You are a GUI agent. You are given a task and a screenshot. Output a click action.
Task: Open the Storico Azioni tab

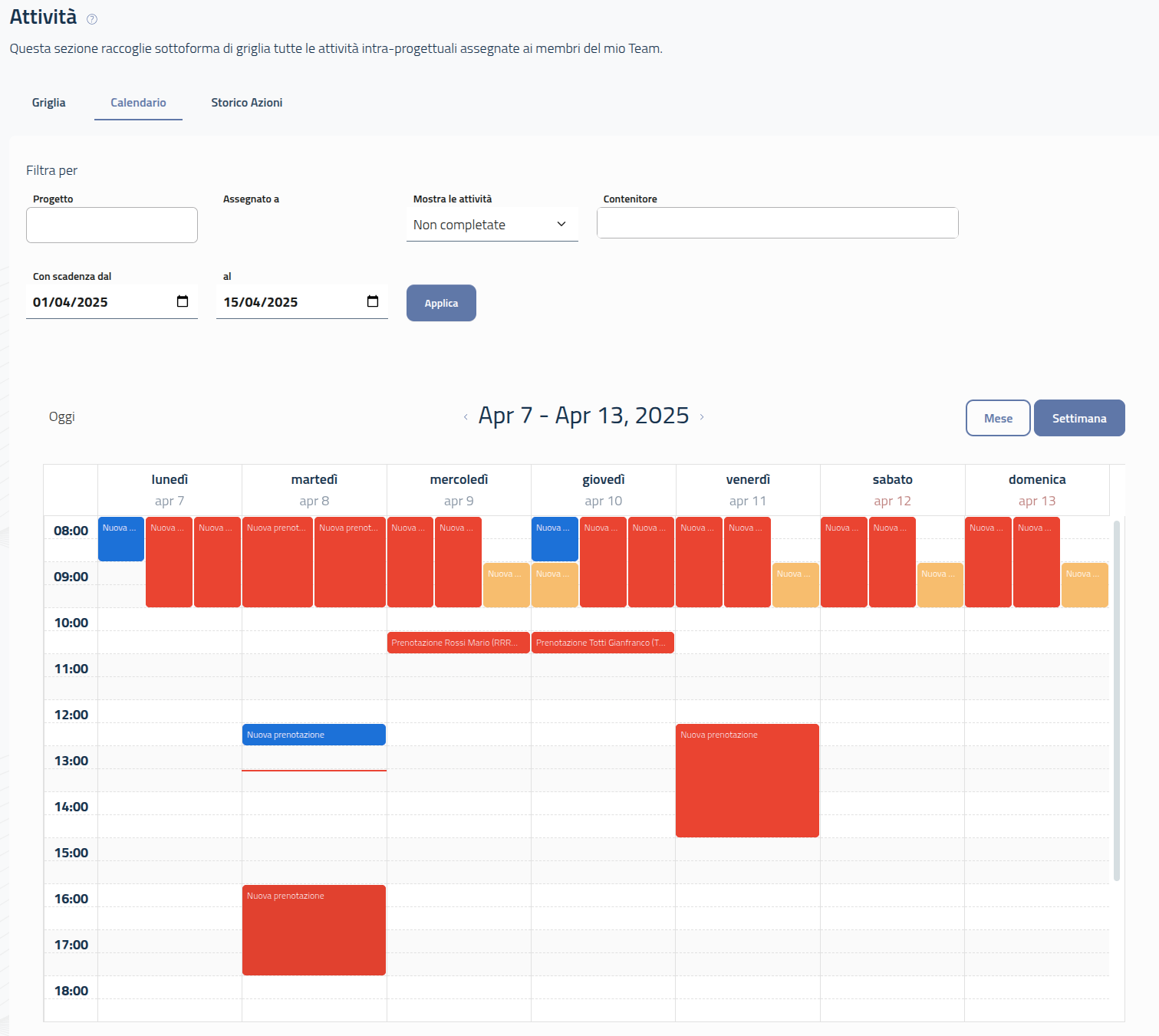(246, 103)
